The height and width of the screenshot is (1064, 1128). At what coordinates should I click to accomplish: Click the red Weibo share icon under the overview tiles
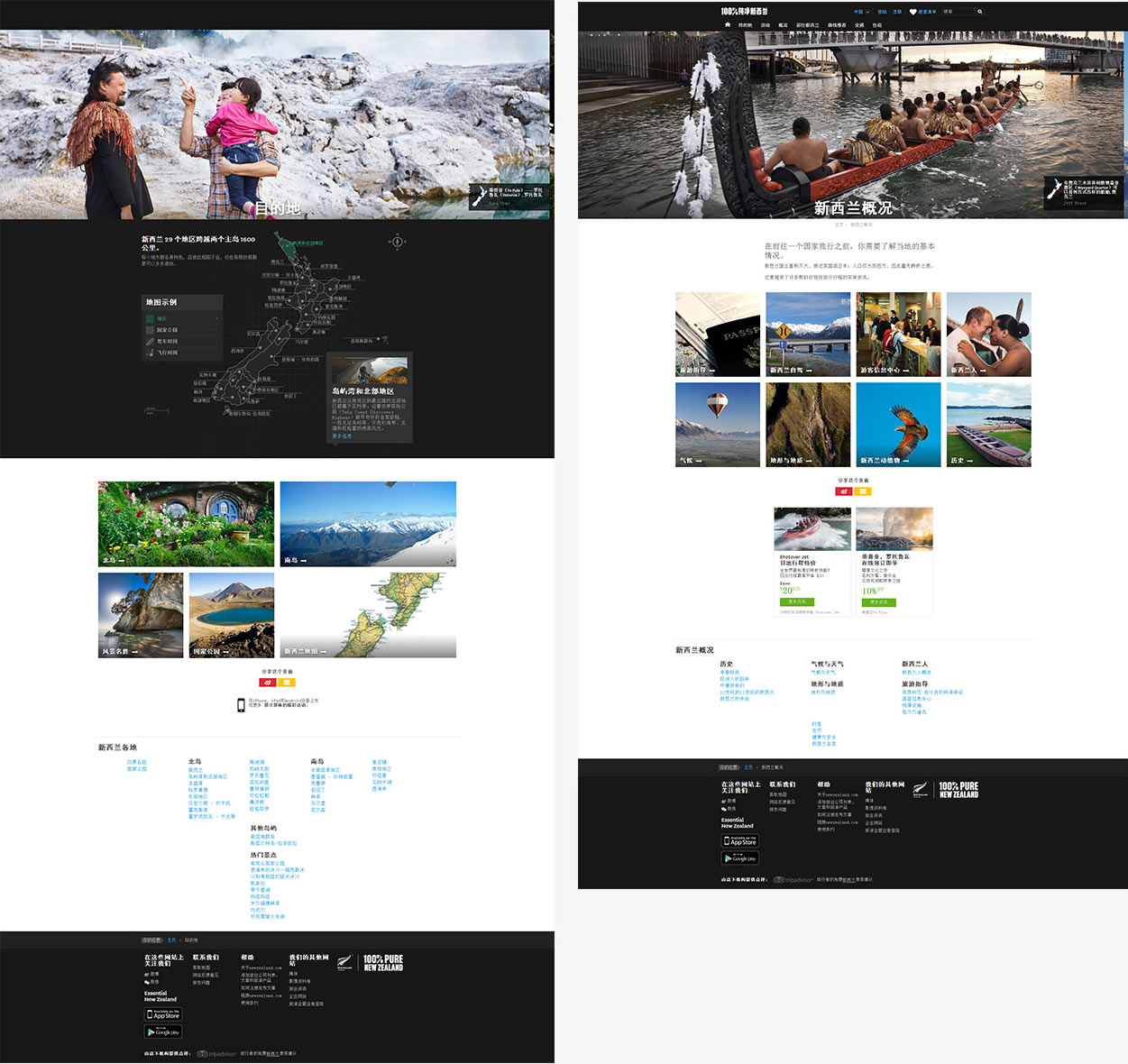pos(844,491)
